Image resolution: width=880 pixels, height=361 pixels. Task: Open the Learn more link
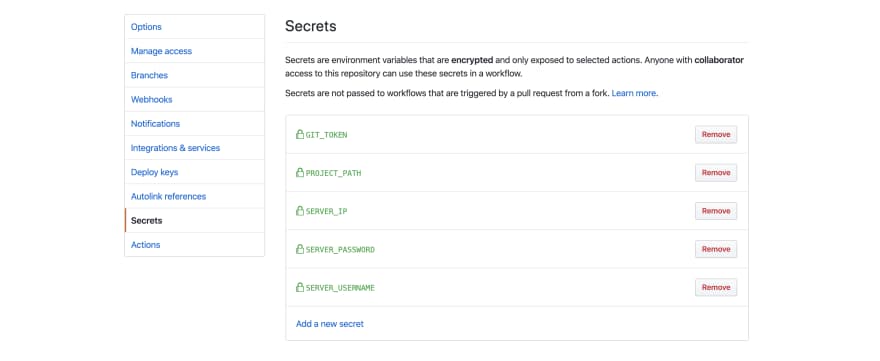coord(634,93)
